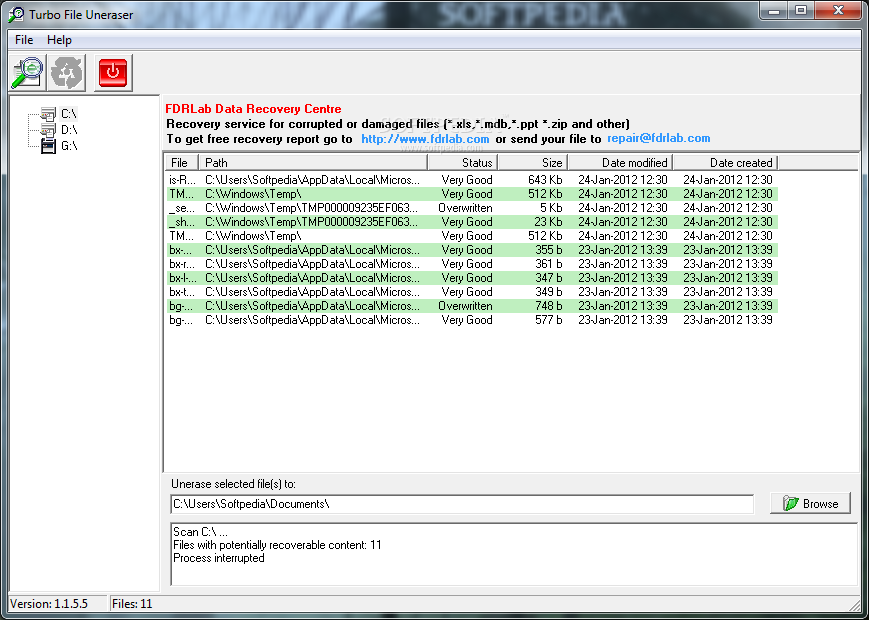This screenshot has width=869, height=620.
Task: Sort by the Date created column header
Action: pos(726,162)
